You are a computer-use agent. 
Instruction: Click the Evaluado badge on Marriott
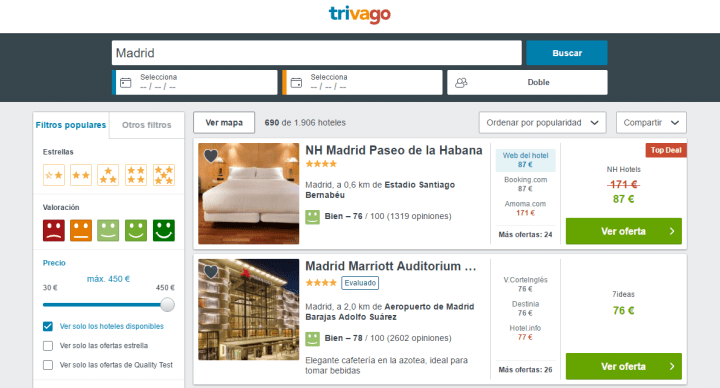click(x=360, y=283)
